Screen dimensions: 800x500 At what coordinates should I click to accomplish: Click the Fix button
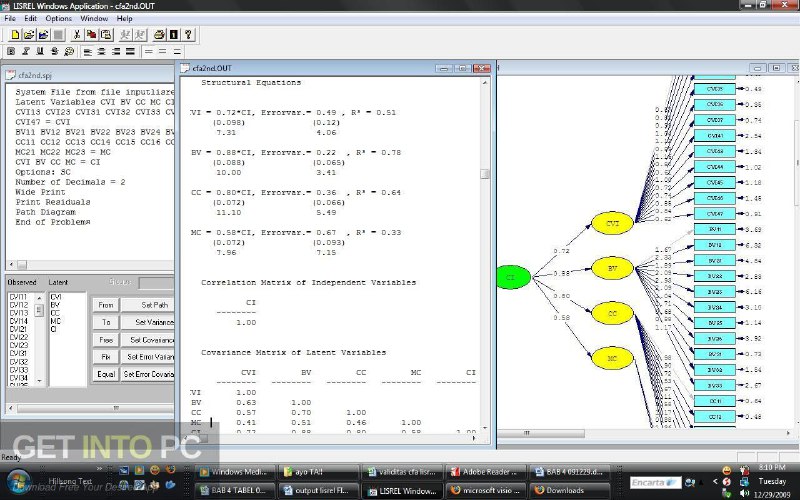(106, 357)
